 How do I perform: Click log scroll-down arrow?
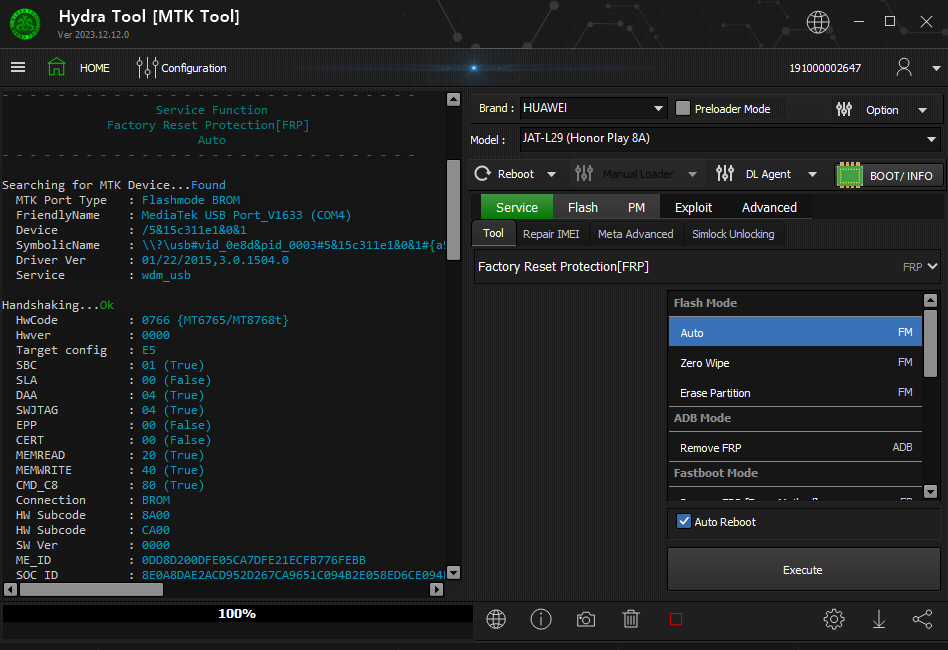453,572
